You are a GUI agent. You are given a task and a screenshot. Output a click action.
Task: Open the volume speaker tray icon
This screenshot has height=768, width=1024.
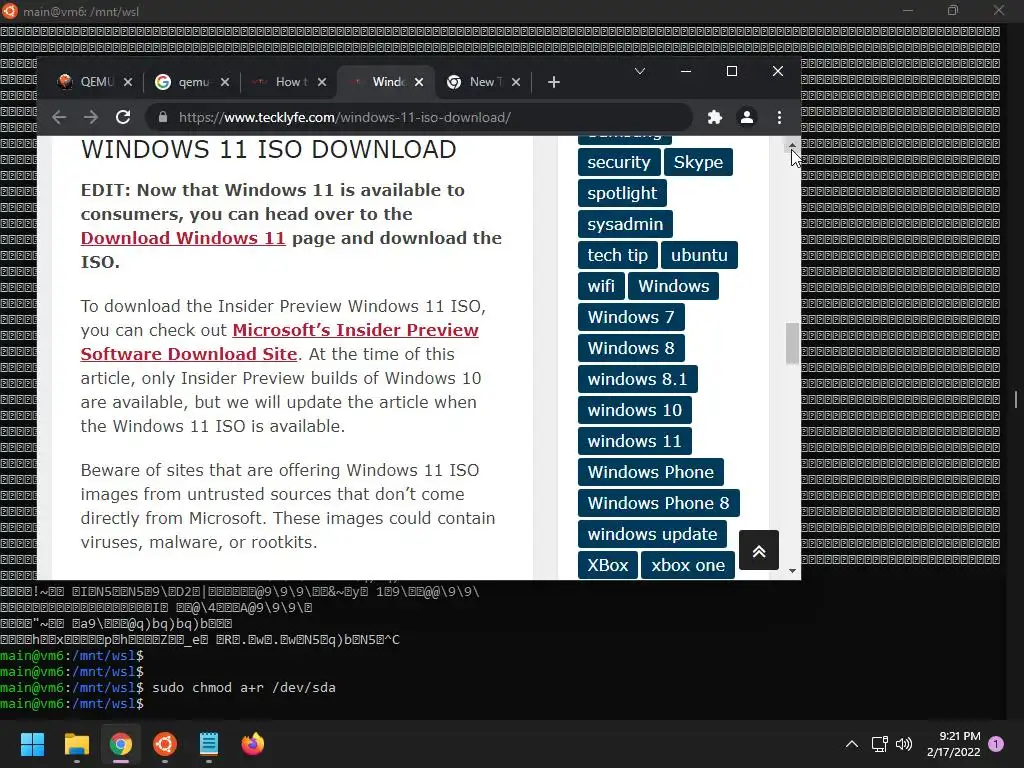pos(904,744)
